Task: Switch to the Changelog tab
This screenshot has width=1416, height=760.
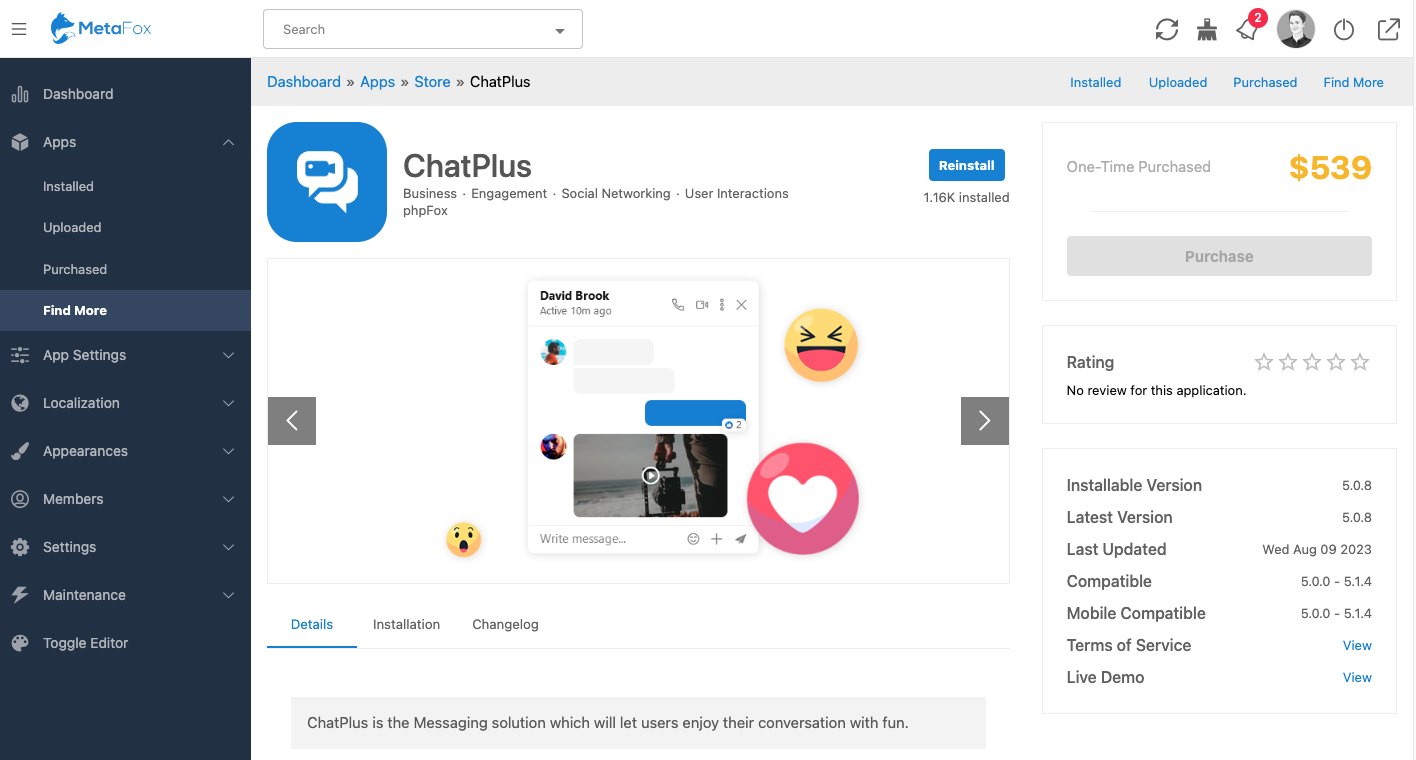Action: click(505, 624)
